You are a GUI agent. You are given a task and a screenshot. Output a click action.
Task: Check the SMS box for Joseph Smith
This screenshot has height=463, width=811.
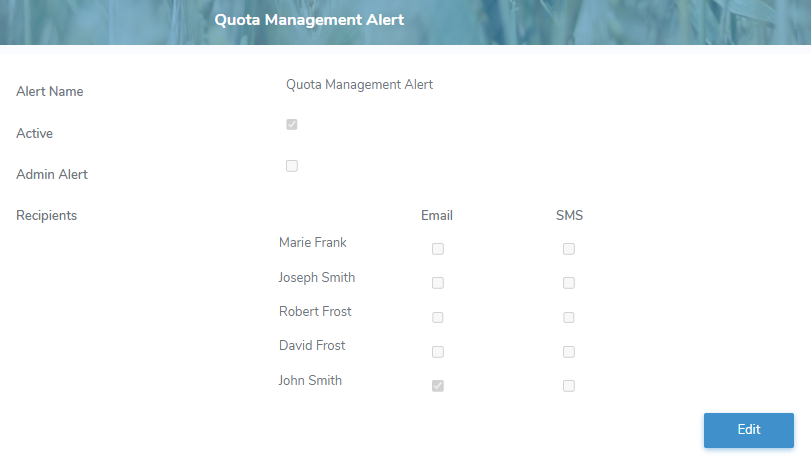569,283
